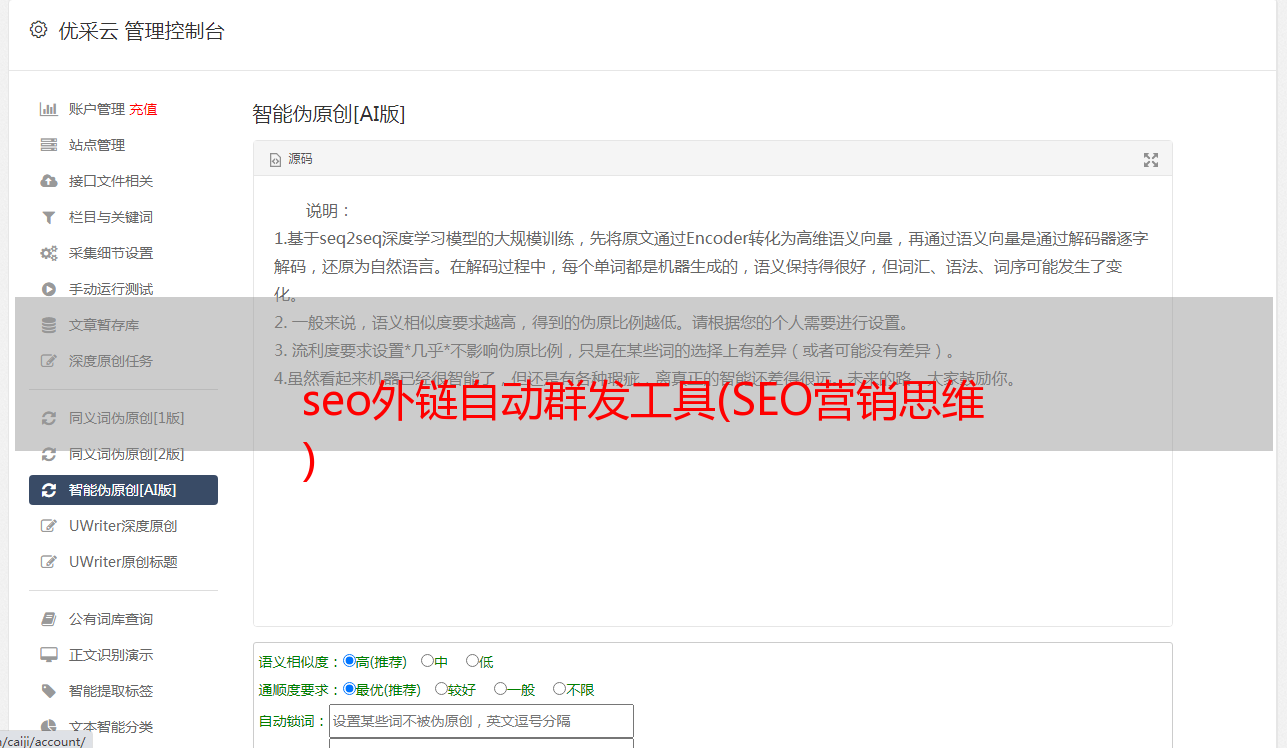Click the funnel icon for 栏目与关键词
Viewport: 1287px width, 748px height.
click(48, 217)
